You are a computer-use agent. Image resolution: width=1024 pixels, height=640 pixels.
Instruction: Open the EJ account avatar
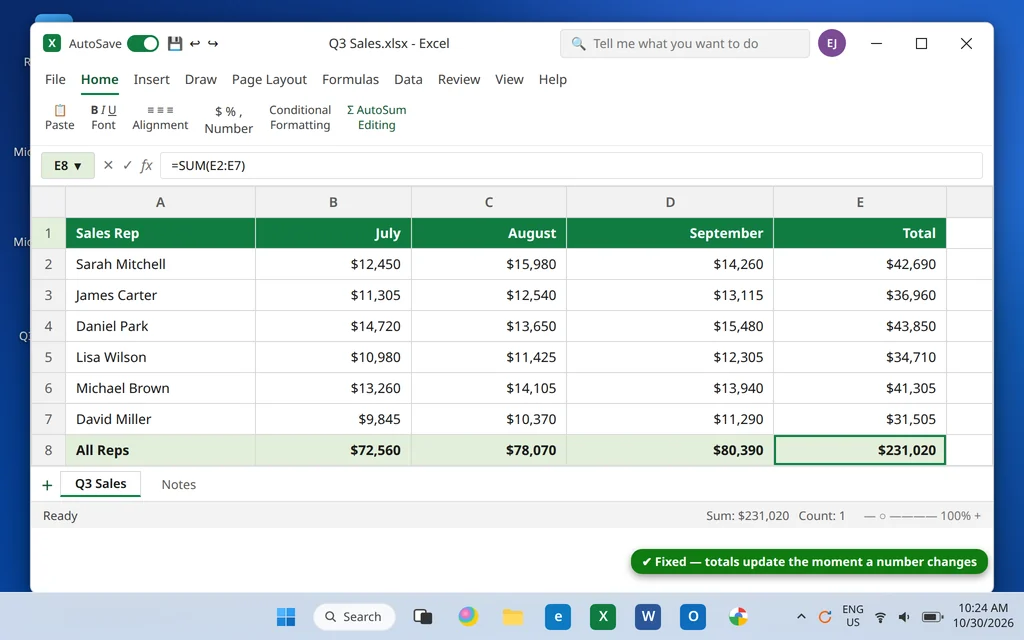(x=831, y=43)
